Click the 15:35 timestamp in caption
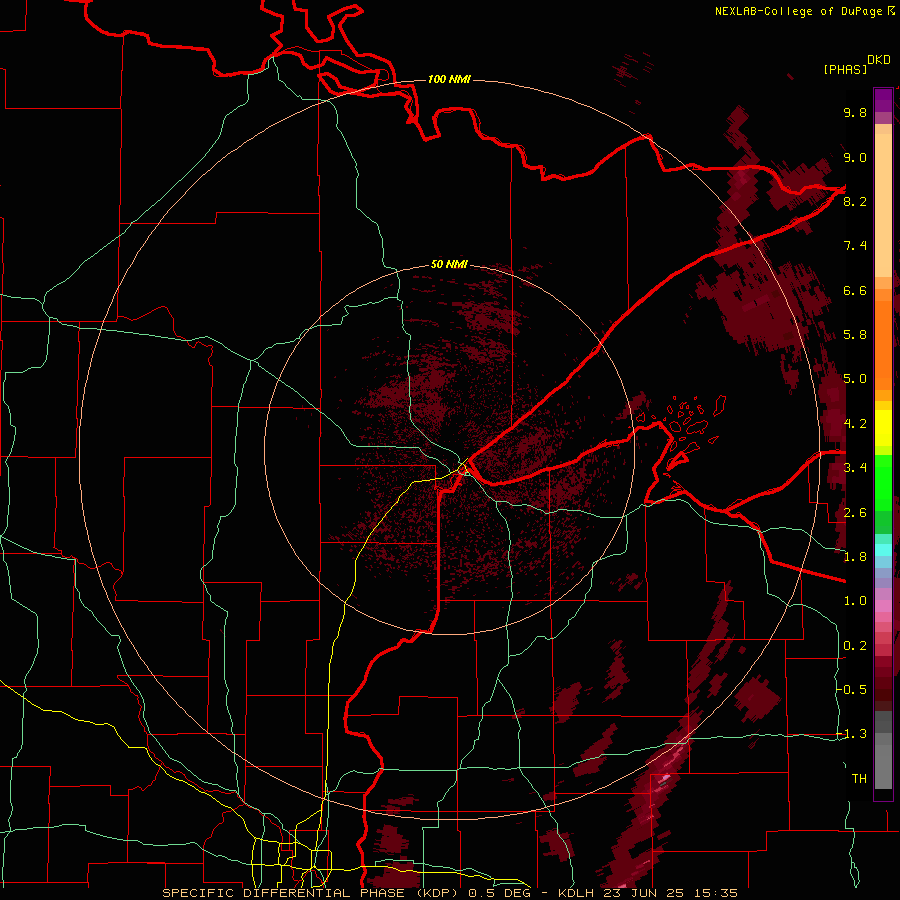The image size is (900, 900). [x=715, y=893]
